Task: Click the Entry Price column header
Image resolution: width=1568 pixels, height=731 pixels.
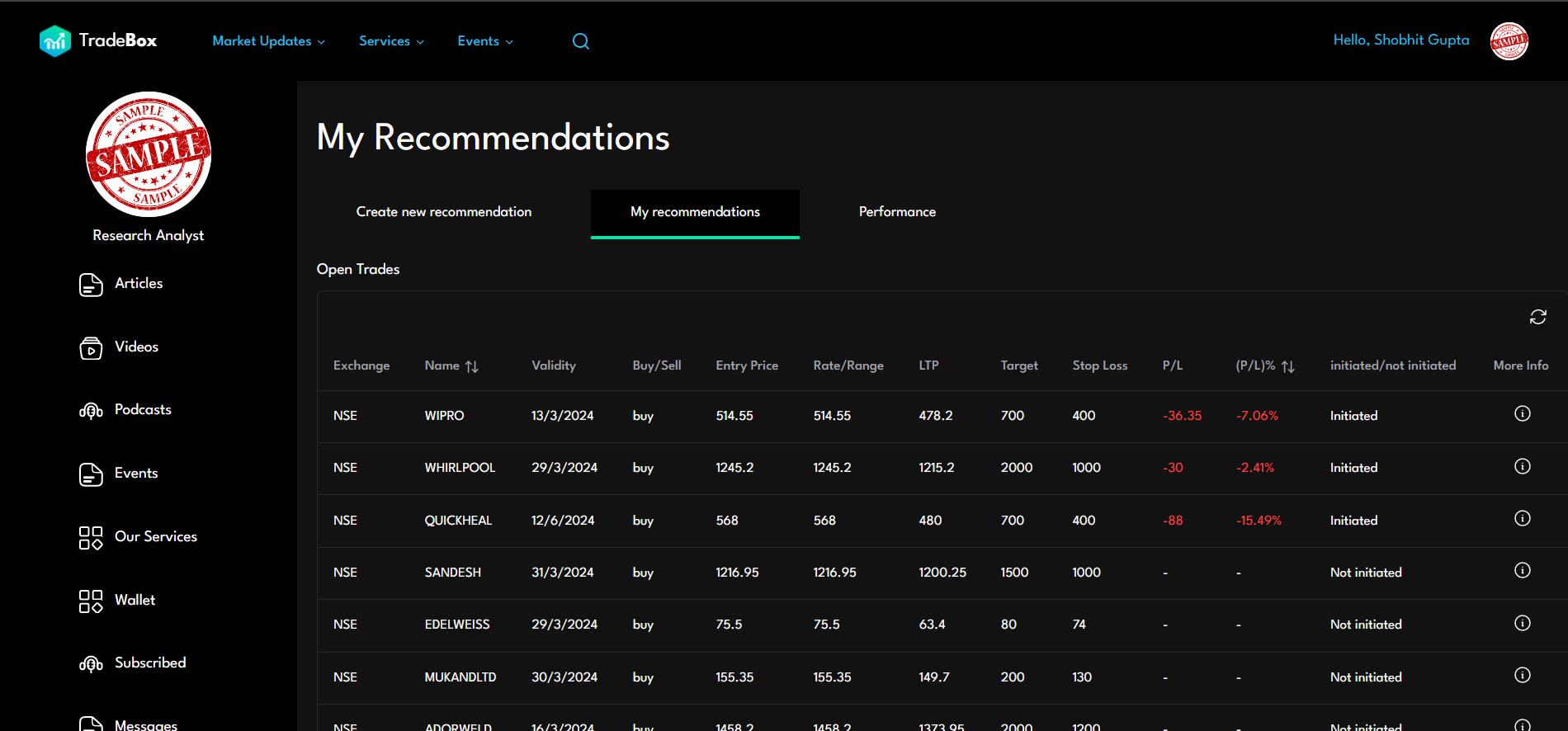Action: coord(747,365)
